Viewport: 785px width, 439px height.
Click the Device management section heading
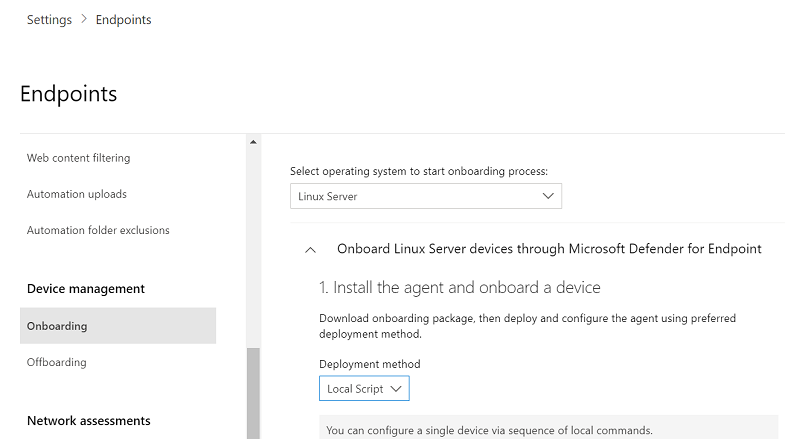point(86,289)
